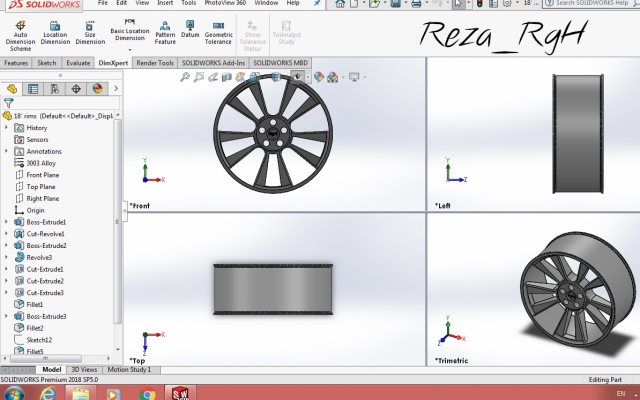
Task: Open ConfigurationManager tab icon
Action: 55,89
